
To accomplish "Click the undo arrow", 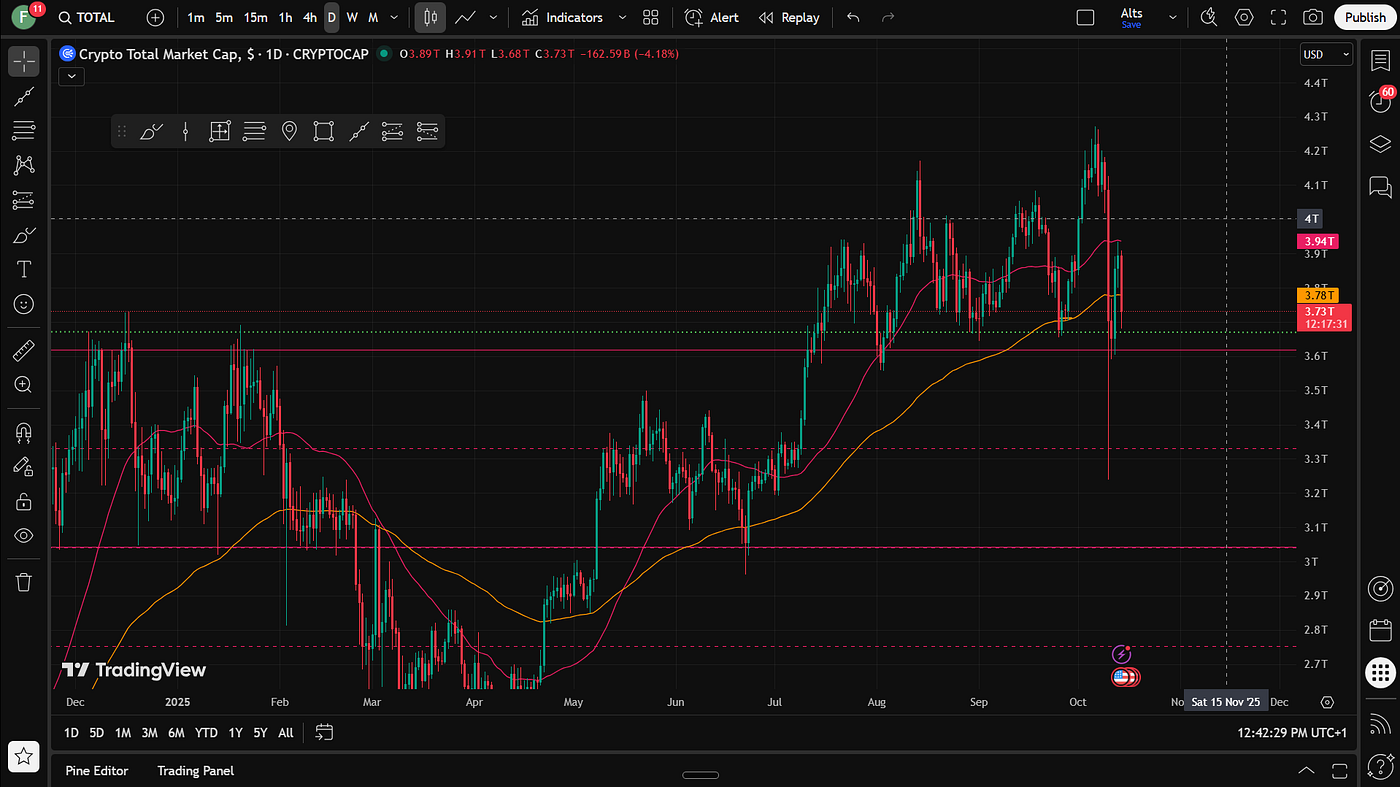I will pos(853,17).
